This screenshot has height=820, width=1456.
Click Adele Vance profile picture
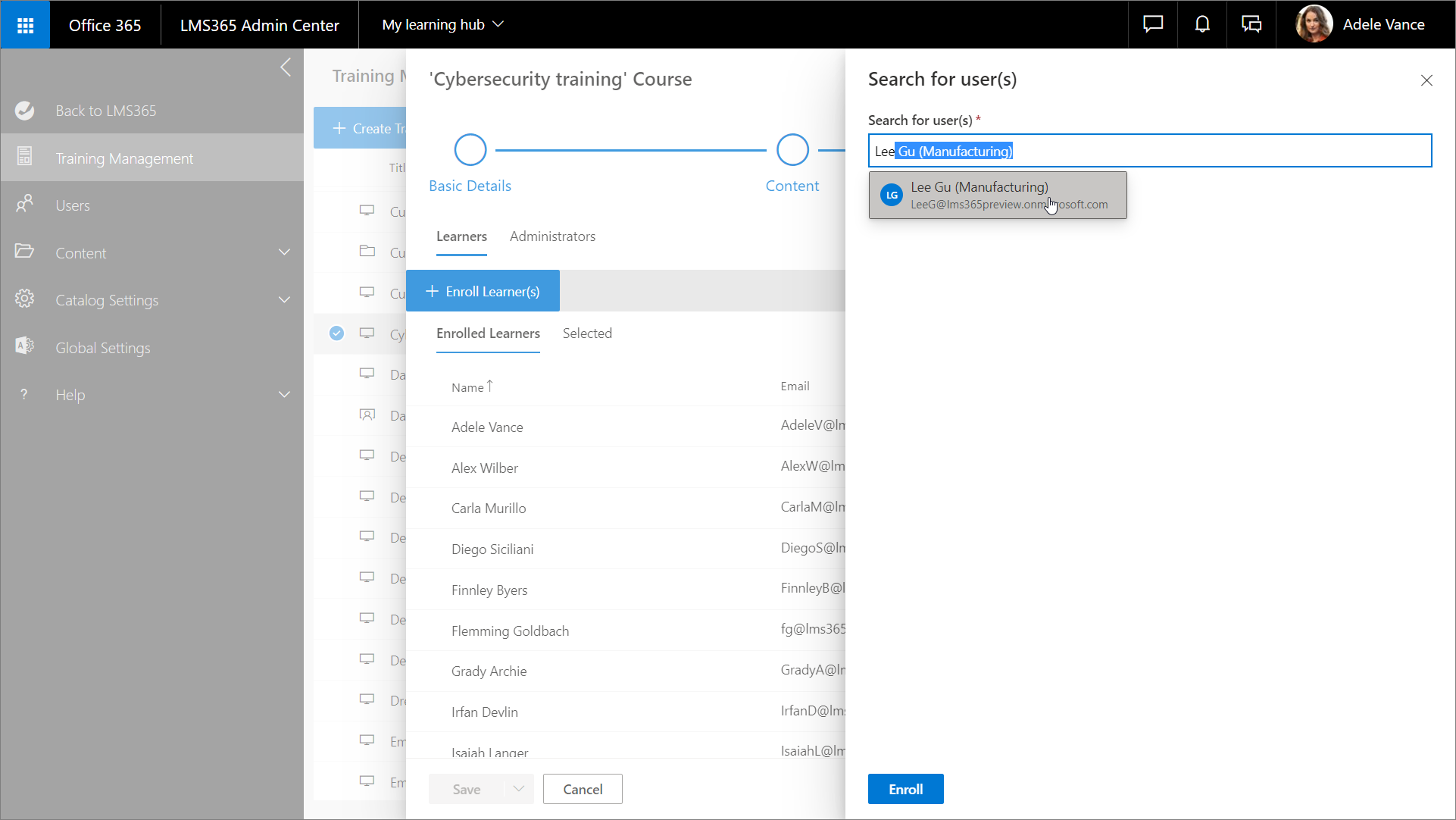click(x=1314, y=25)
